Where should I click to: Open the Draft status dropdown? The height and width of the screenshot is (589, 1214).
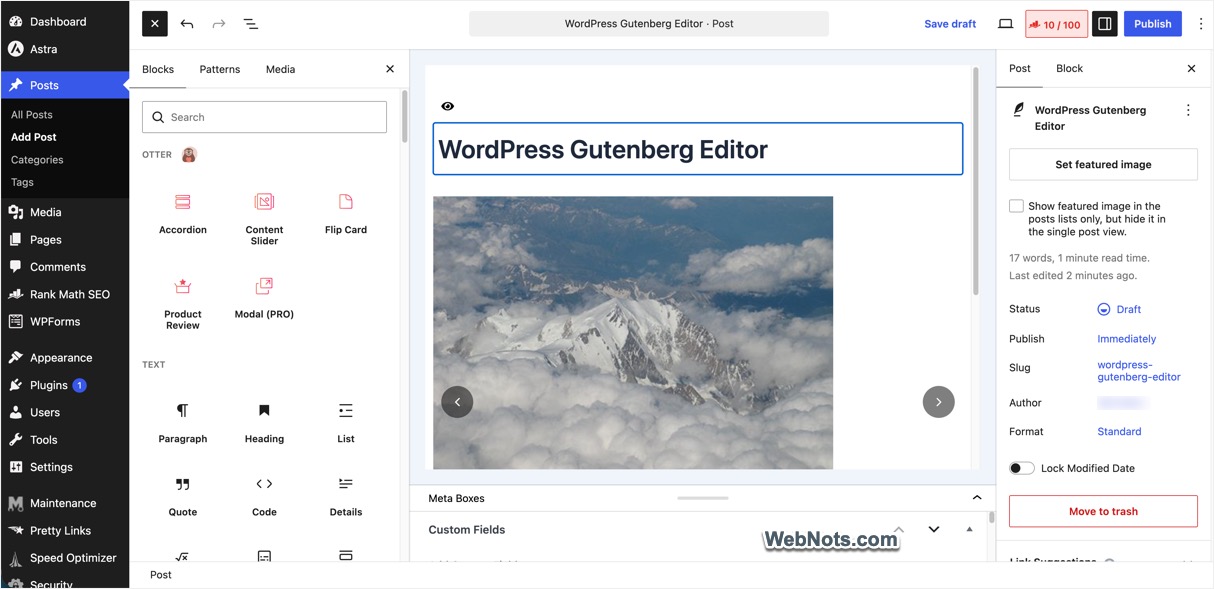click(x=1119, y=310)
